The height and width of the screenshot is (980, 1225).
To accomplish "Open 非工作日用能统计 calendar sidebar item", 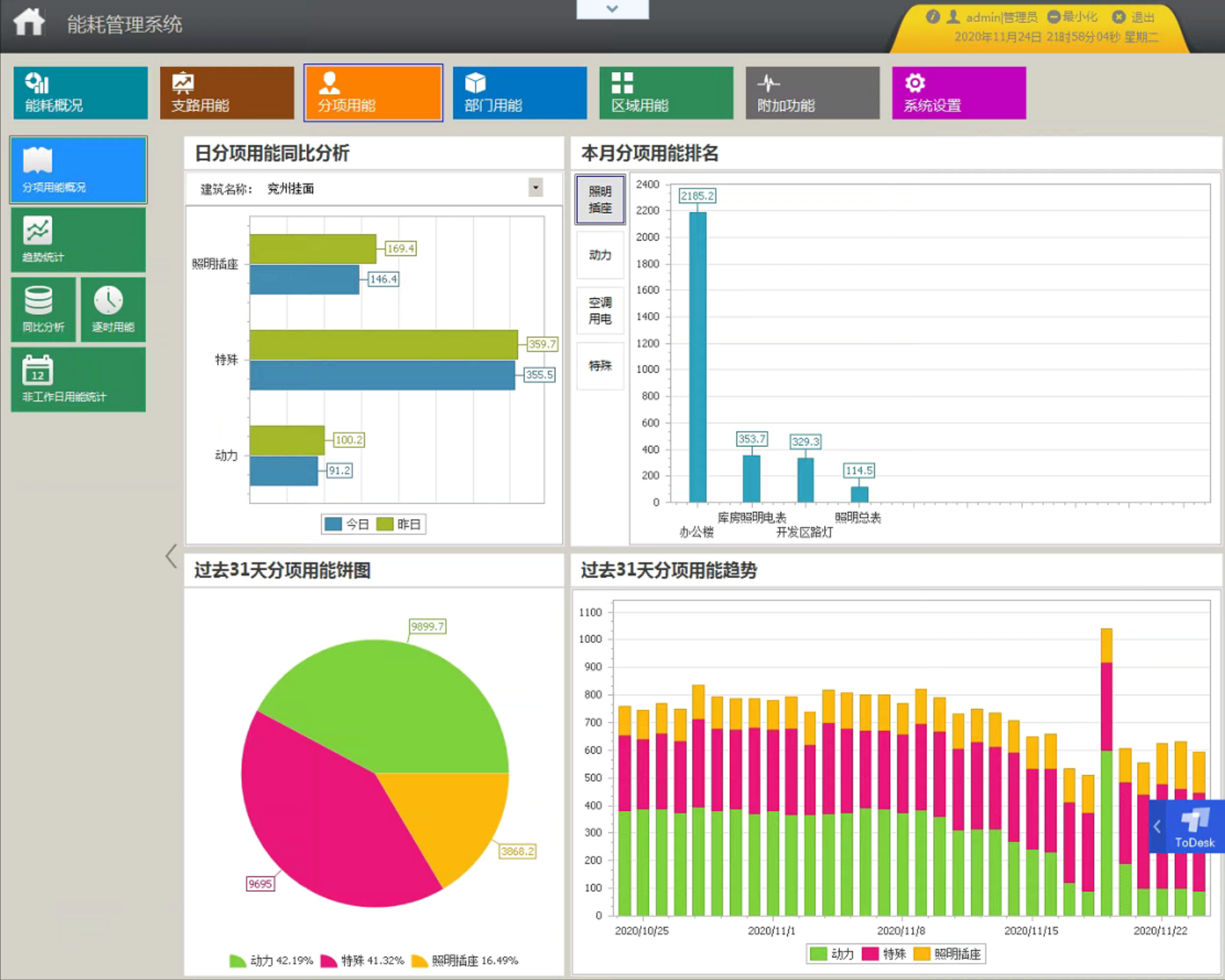I will [x=78, y=380].
